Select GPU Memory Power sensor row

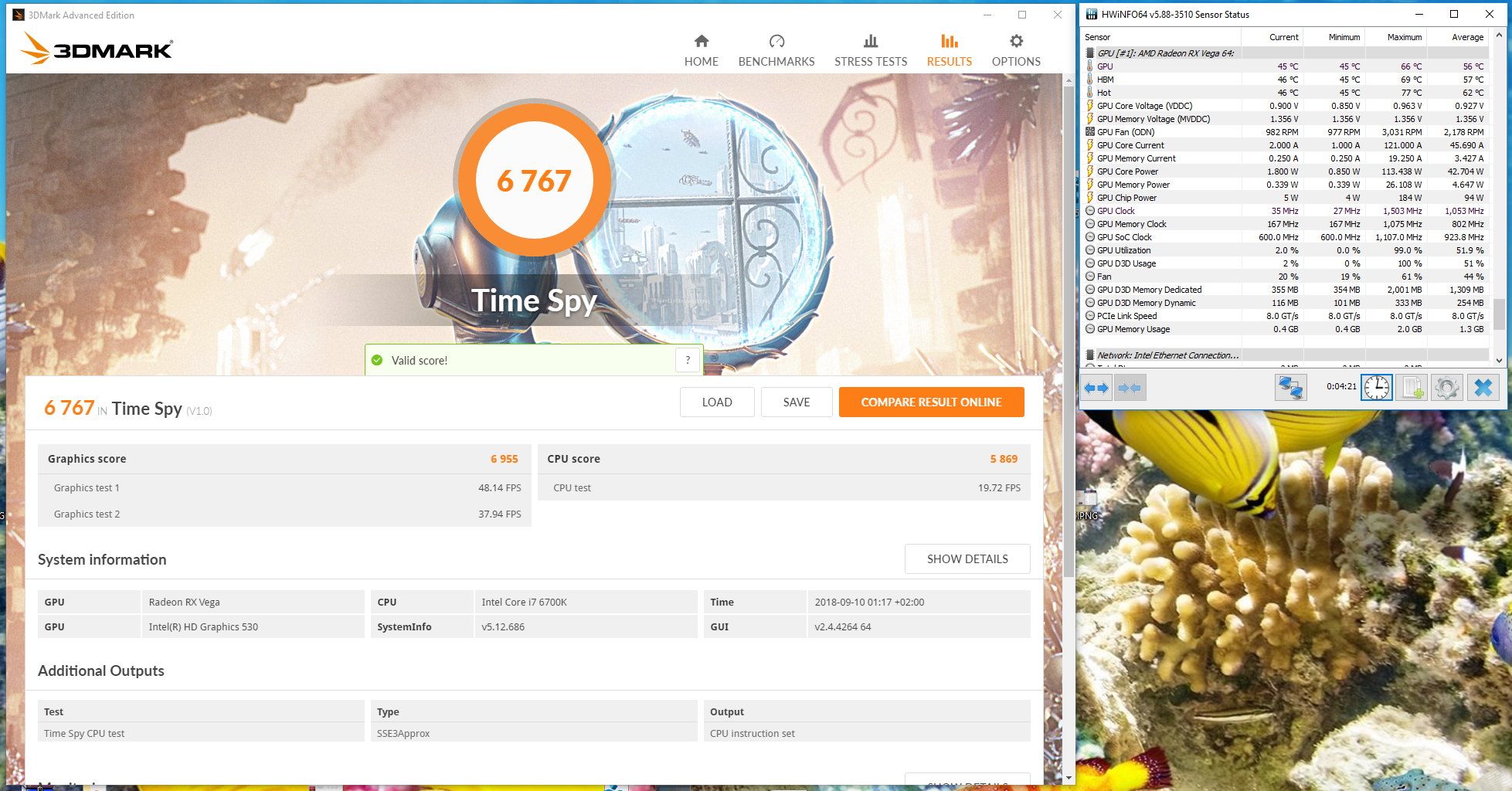click(x=1285, y=185)
